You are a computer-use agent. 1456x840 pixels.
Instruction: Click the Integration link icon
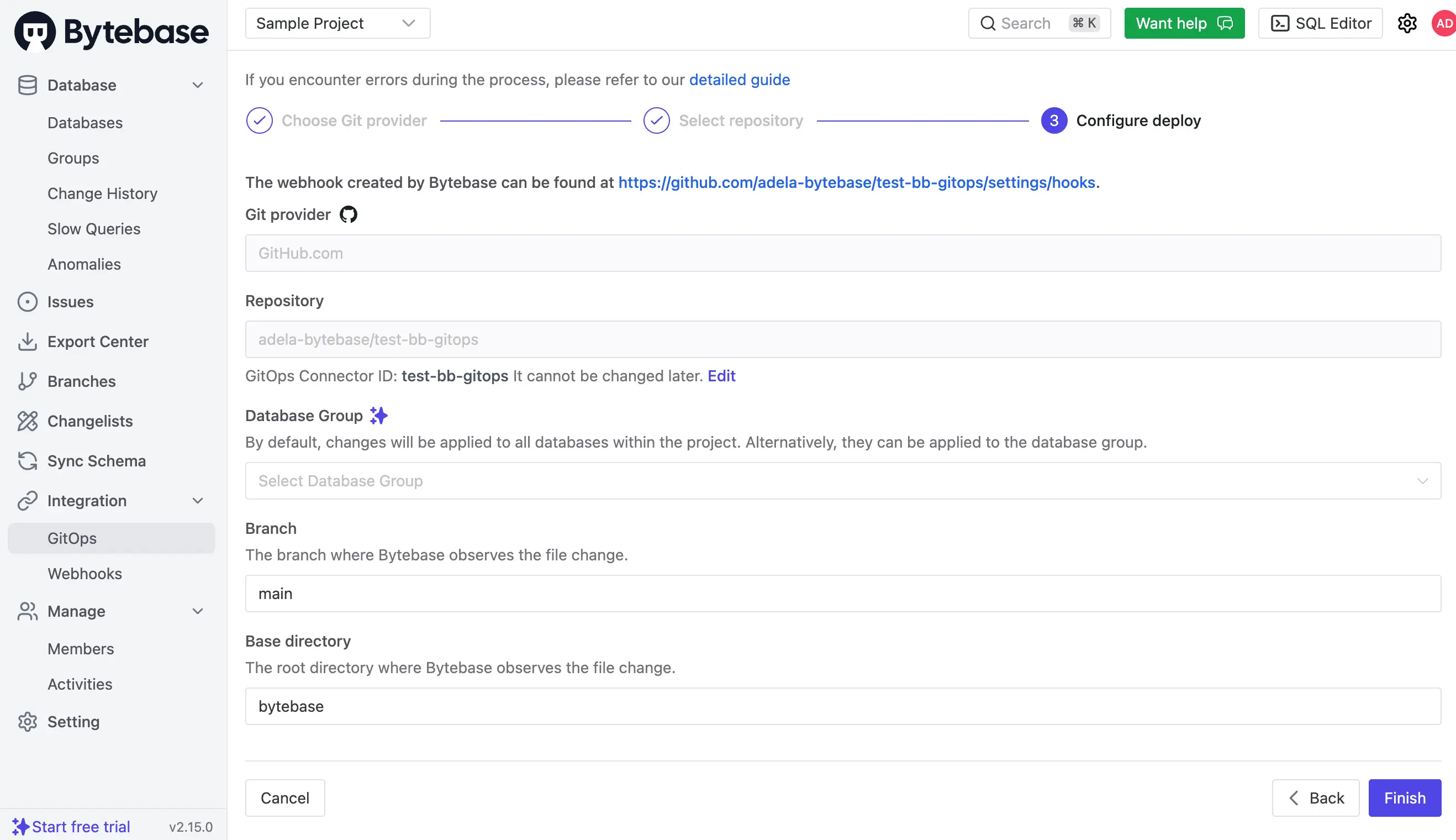pyautogui.click(x=27, y=501)
